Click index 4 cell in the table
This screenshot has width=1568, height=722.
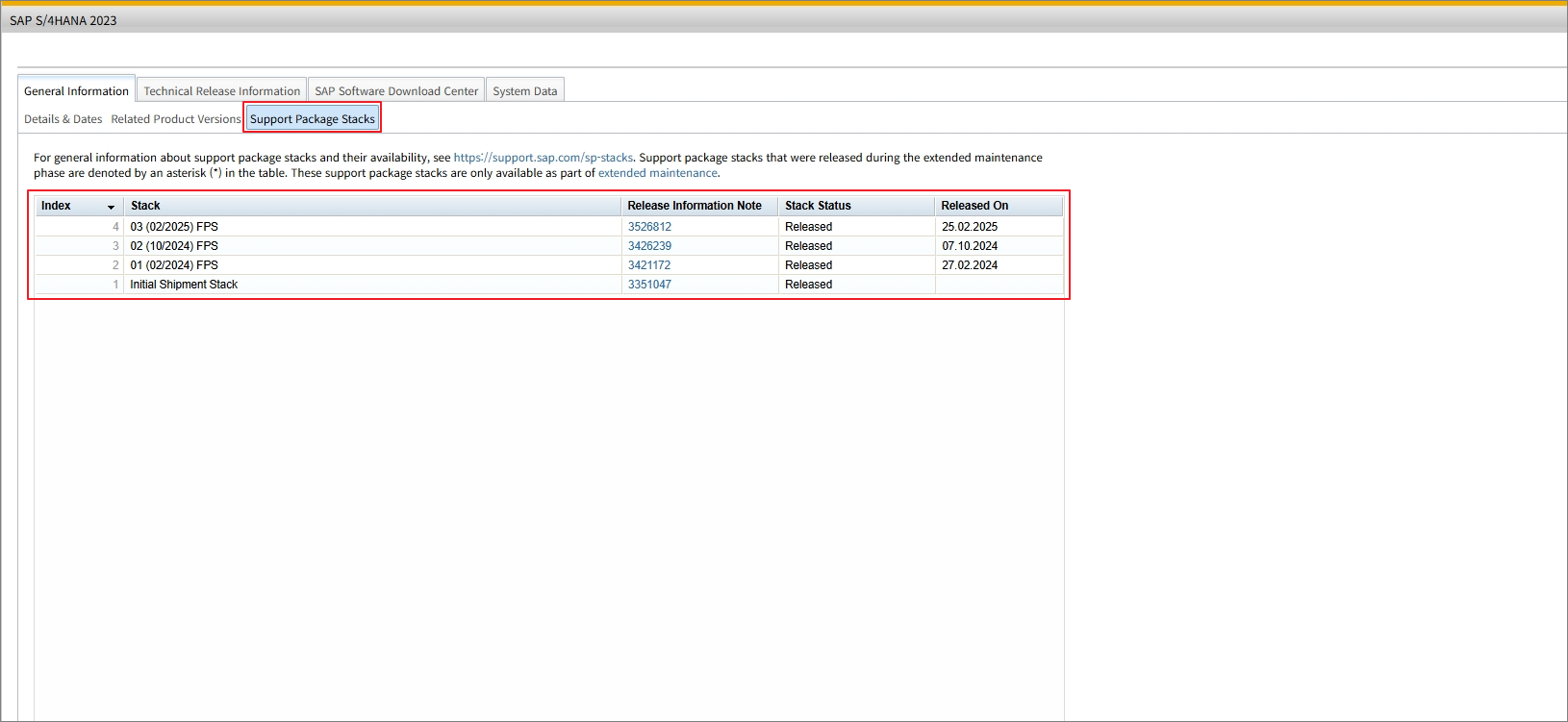(79, 227)
